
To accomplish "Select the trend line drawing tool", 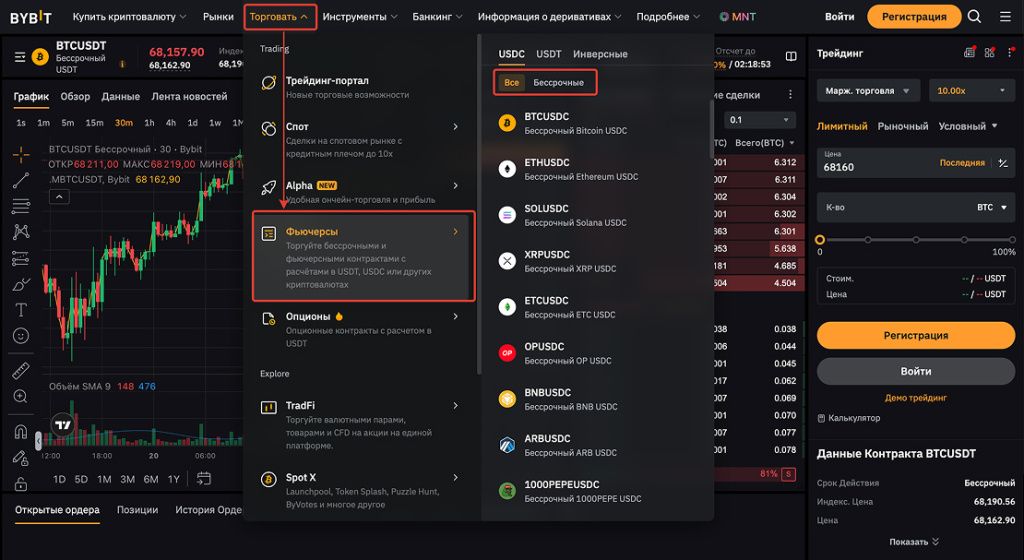I will [21, 180].
